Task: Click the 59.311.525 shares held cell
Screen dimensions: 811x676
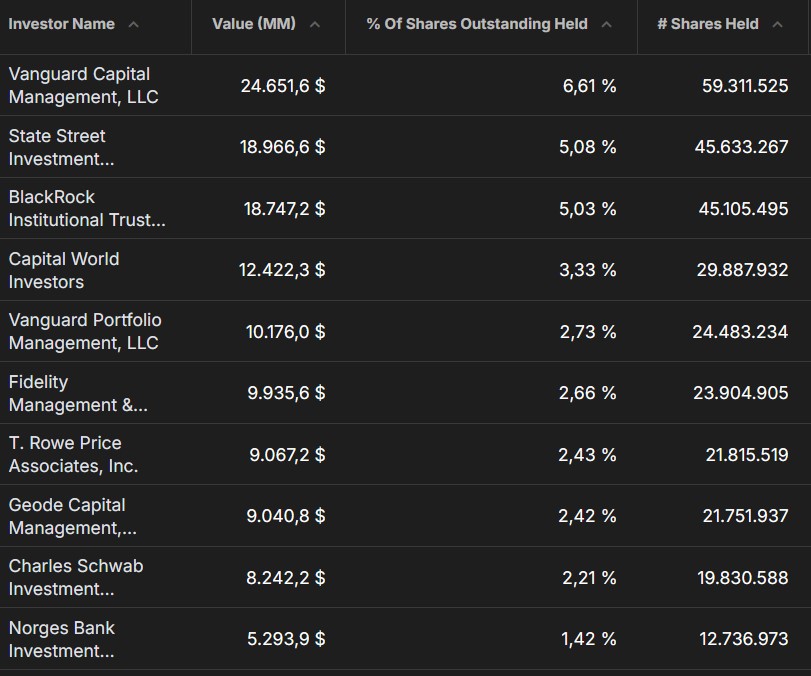Action: [x=745, y=86]
